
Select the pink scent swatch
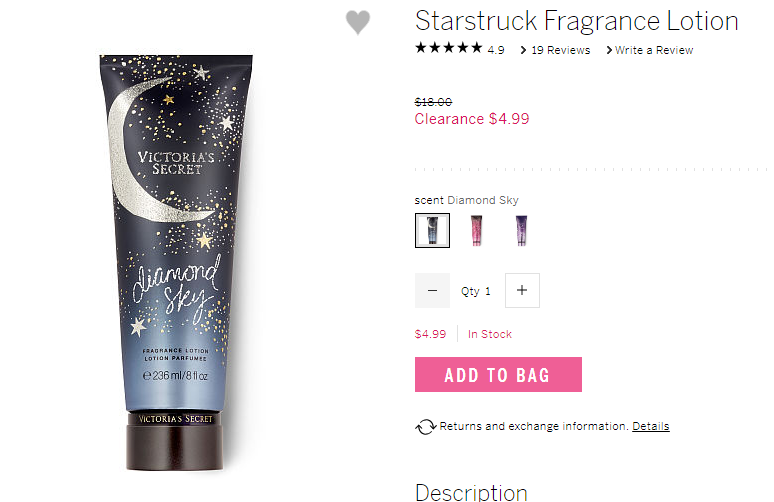click(476, 231)
